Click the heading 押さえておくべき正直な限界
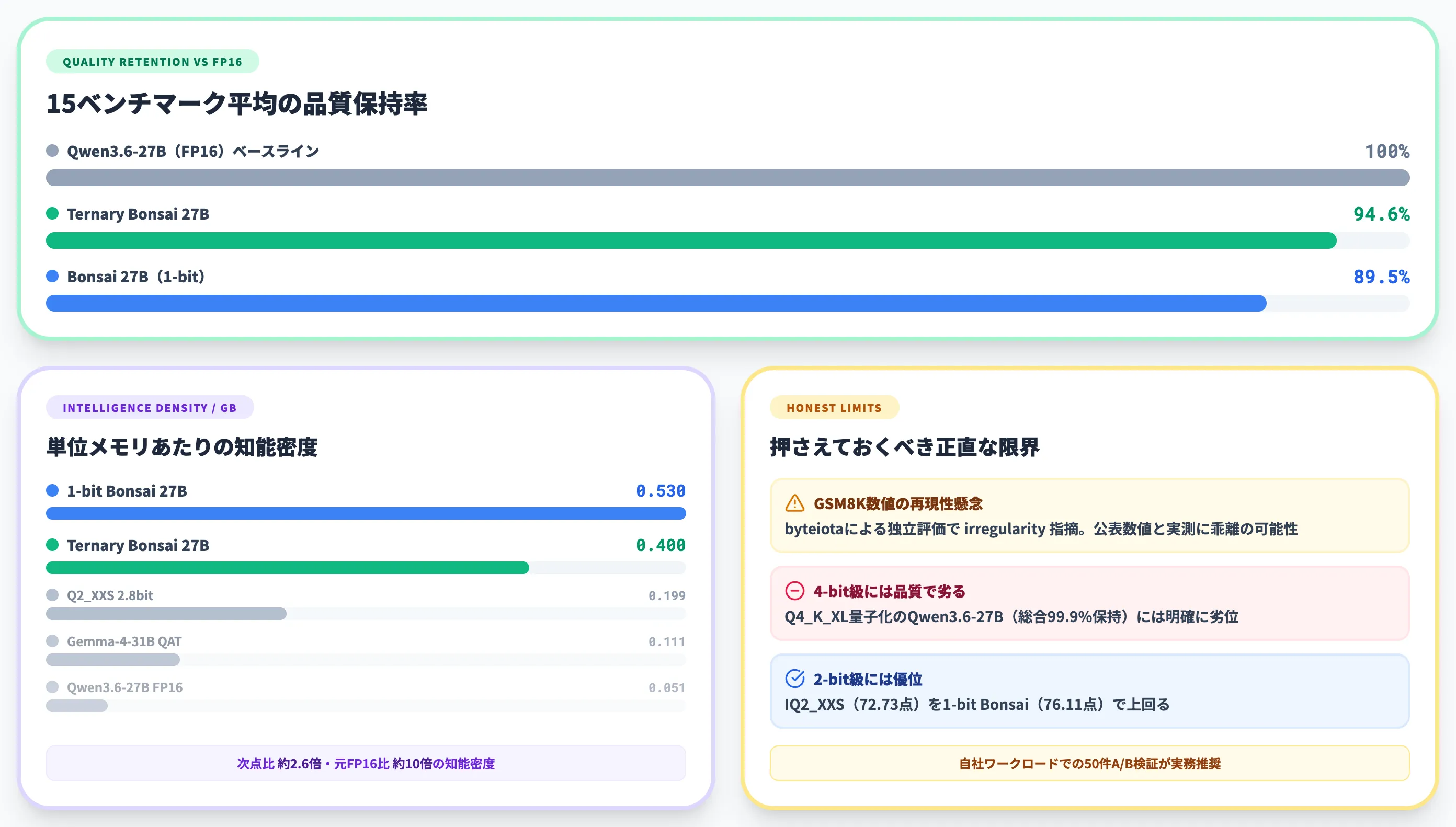Viewport: 1456px width, 827px height. [904, 447]
